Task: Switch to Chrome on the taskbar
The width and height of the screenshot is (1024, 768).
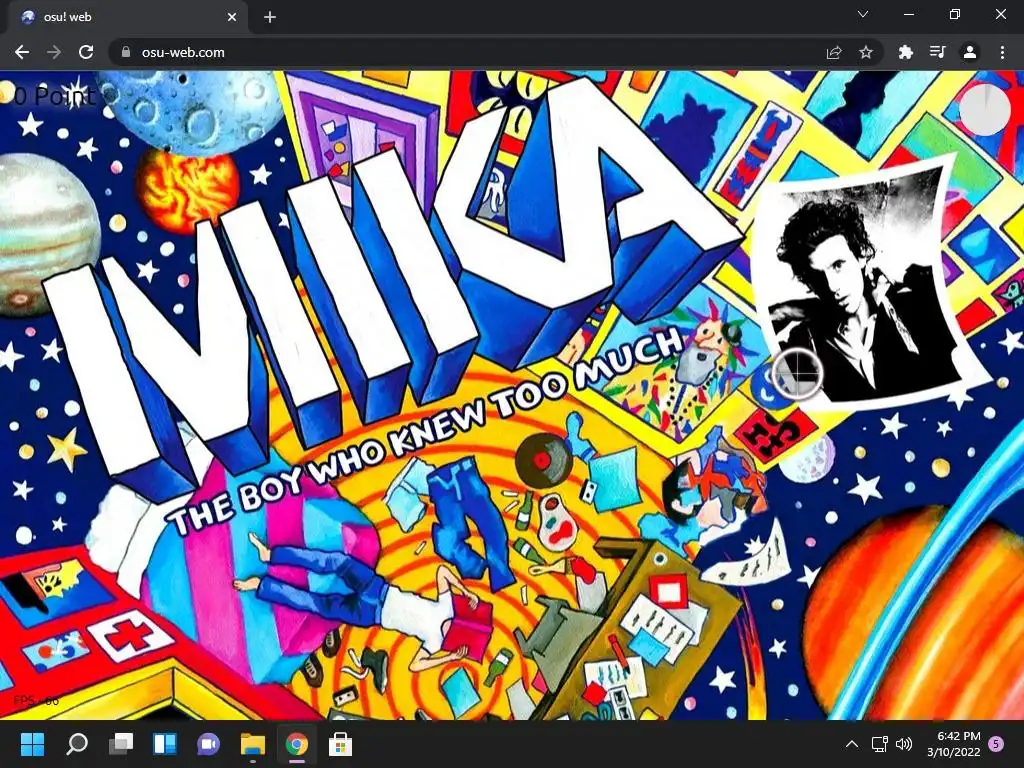Action: [296, 744]
